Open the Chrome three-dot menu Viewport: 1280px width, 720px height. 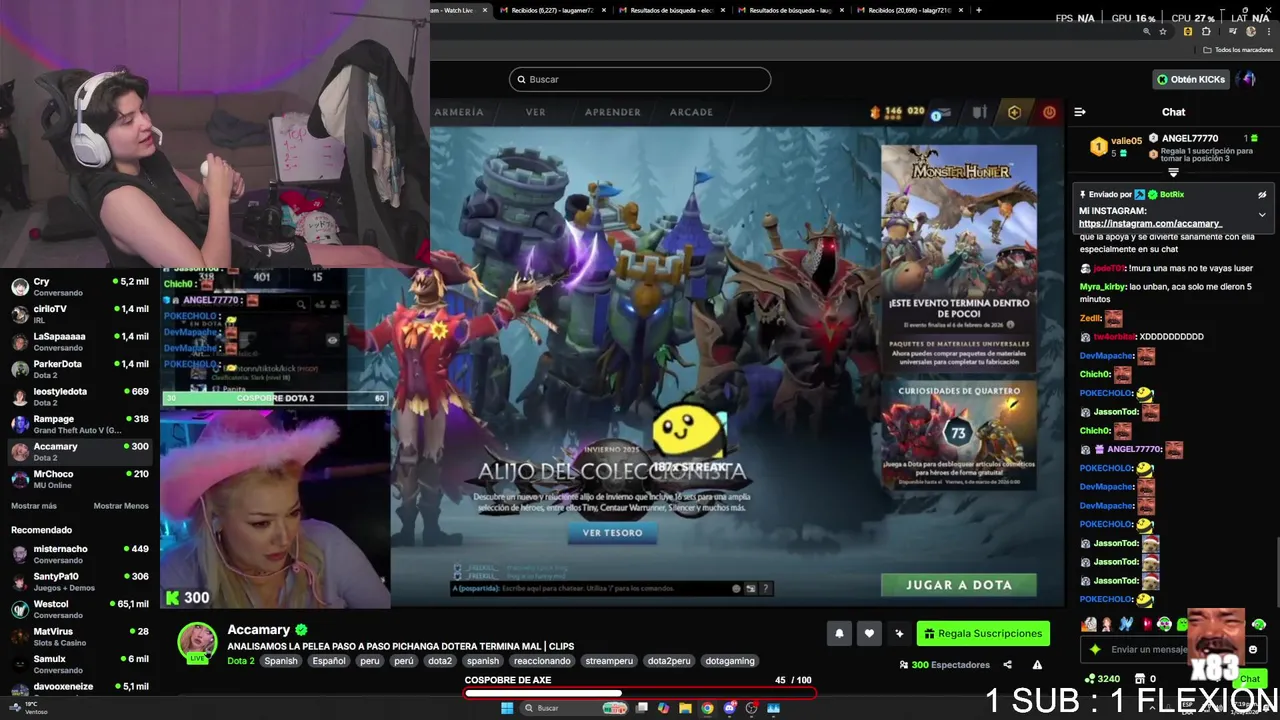(1269, 32)
